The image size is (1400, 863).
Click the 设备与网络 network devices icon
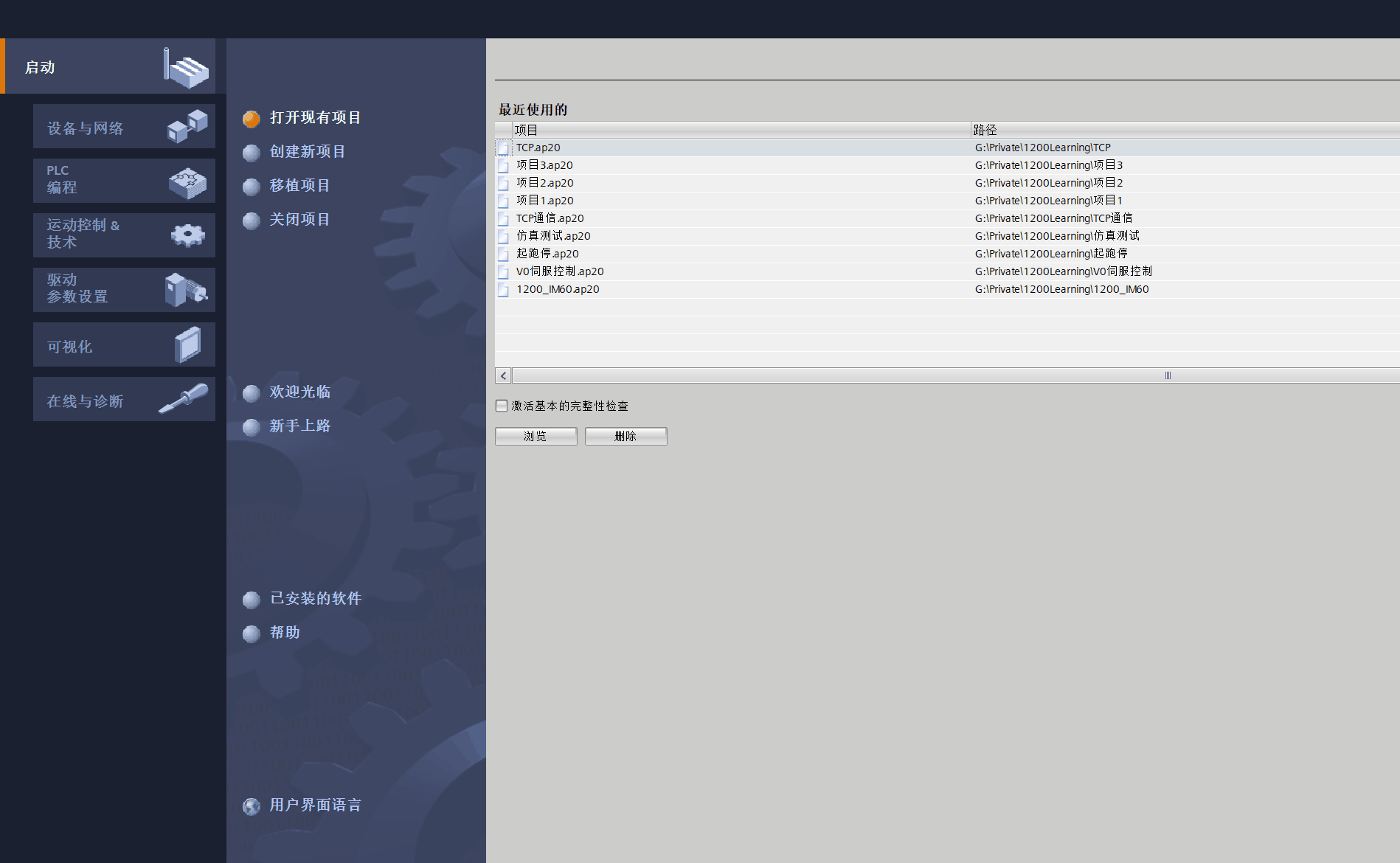(187, 126)
